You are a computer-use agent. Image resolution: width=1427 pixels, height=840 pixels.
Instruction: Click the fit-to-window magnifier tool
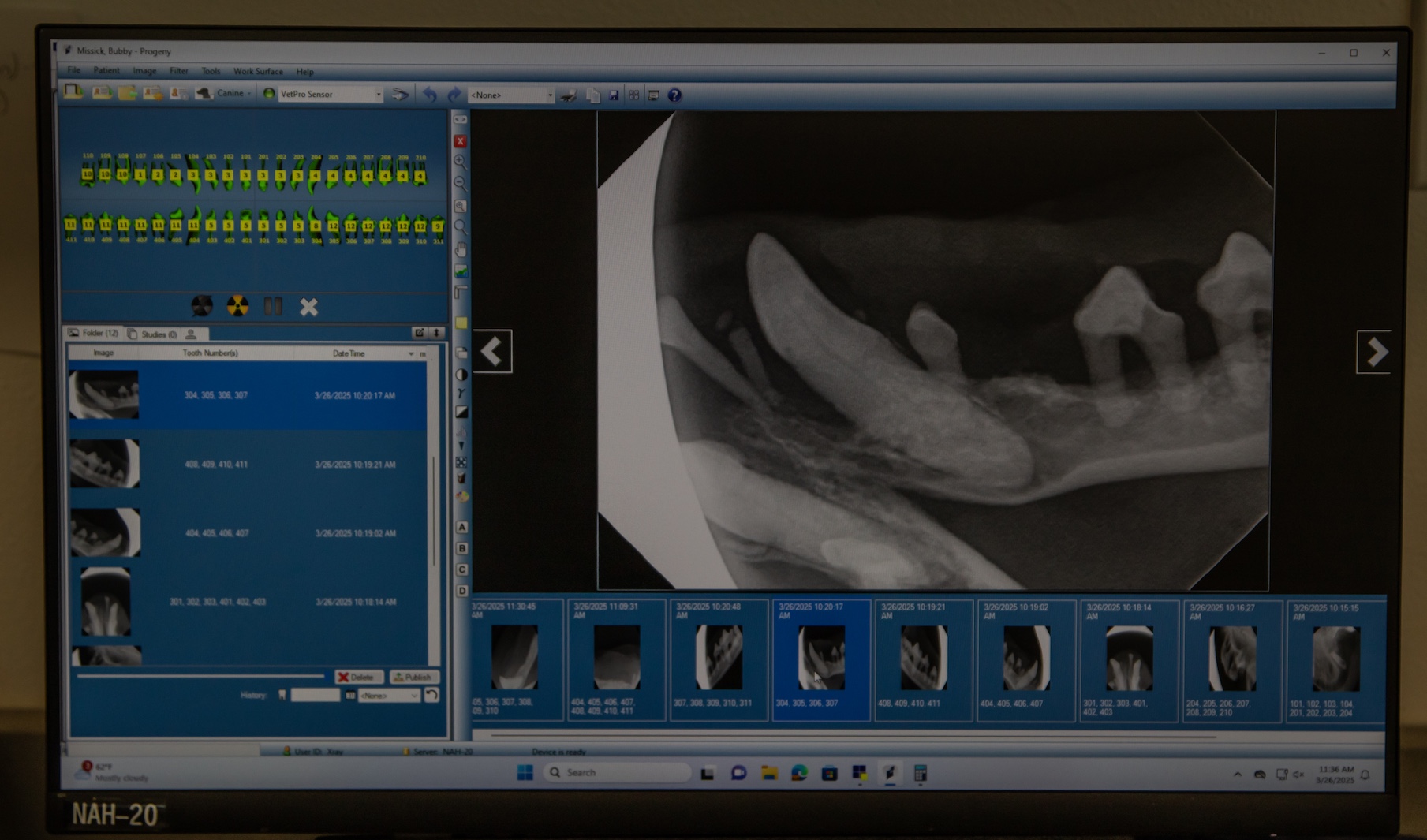pos(461,207)
